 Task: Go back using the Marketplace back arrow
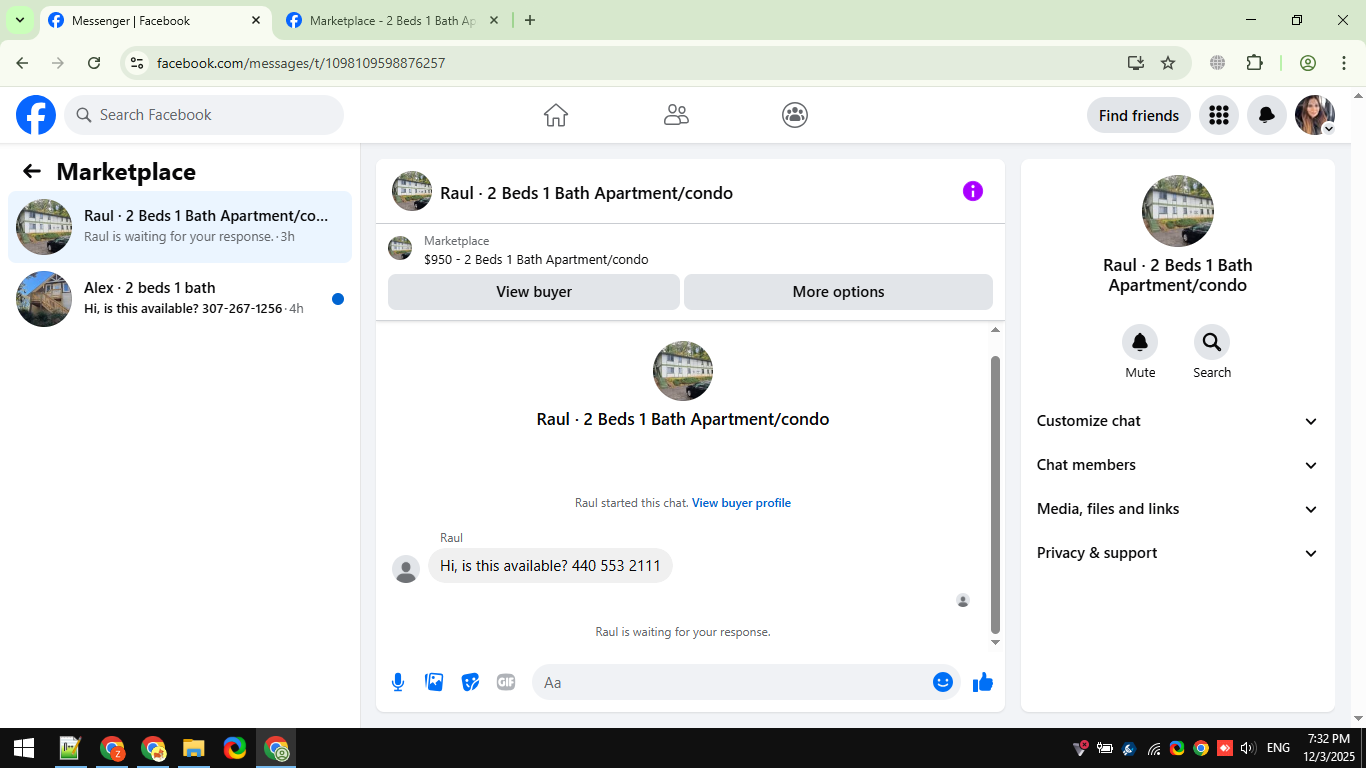click(32, 171)
